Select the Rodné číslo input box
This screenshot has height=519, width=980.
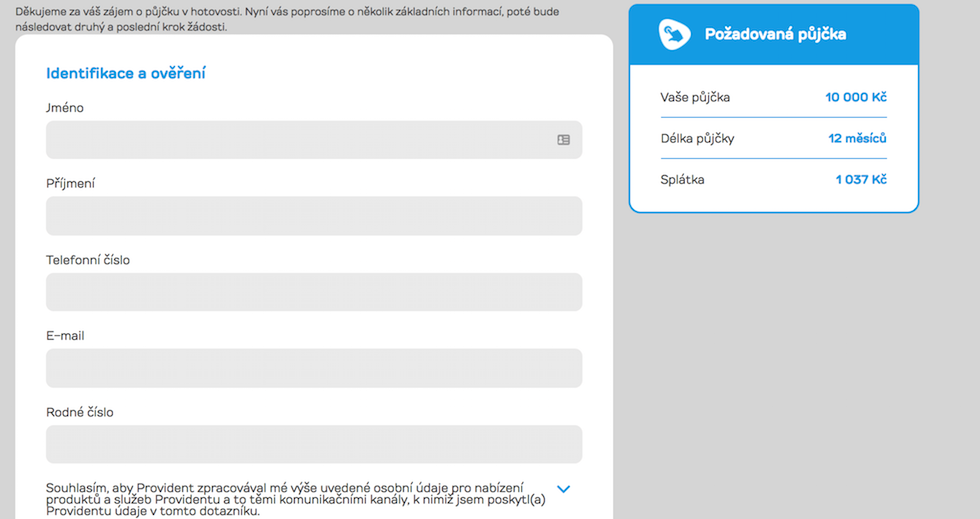tap(314, 444)
